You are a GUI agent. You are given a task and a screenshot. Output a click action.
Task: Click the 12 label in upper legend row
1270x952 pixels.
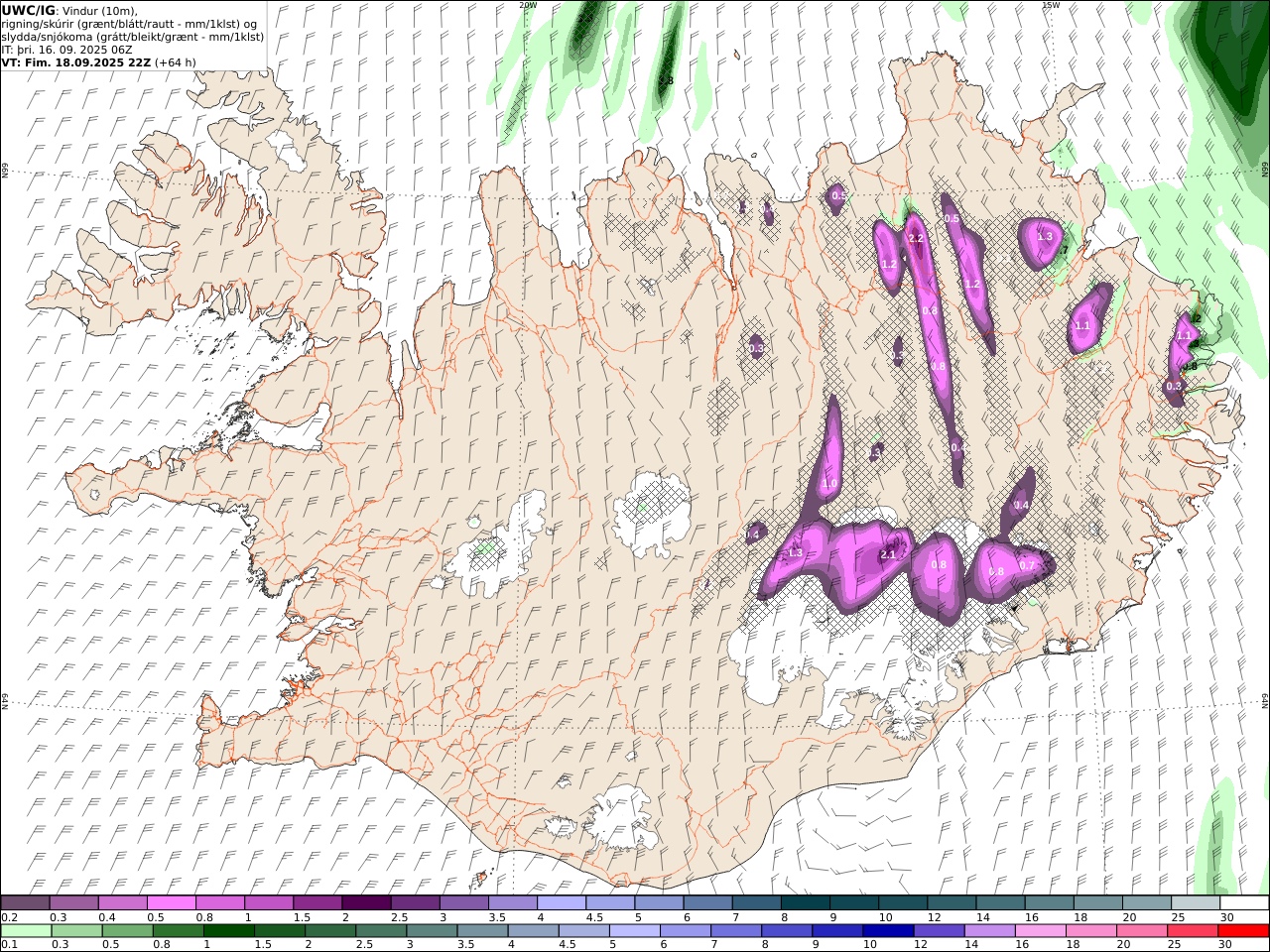click(934, 917)
